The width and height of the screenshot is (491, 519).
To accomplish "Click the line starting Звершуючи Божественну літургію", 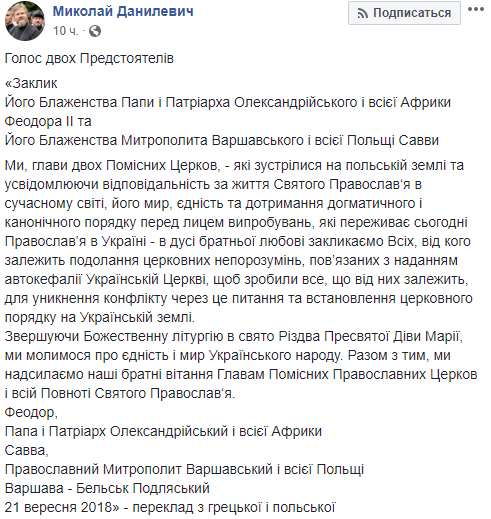I will (233, 337).
